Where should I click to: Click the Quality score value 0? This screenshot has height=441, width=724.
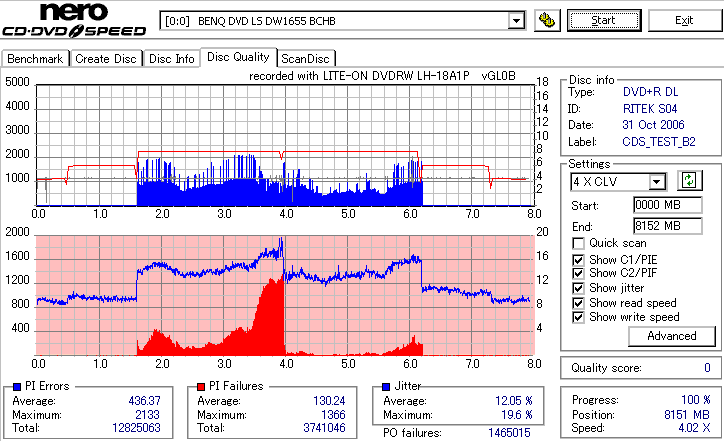(x=707, y=368)
